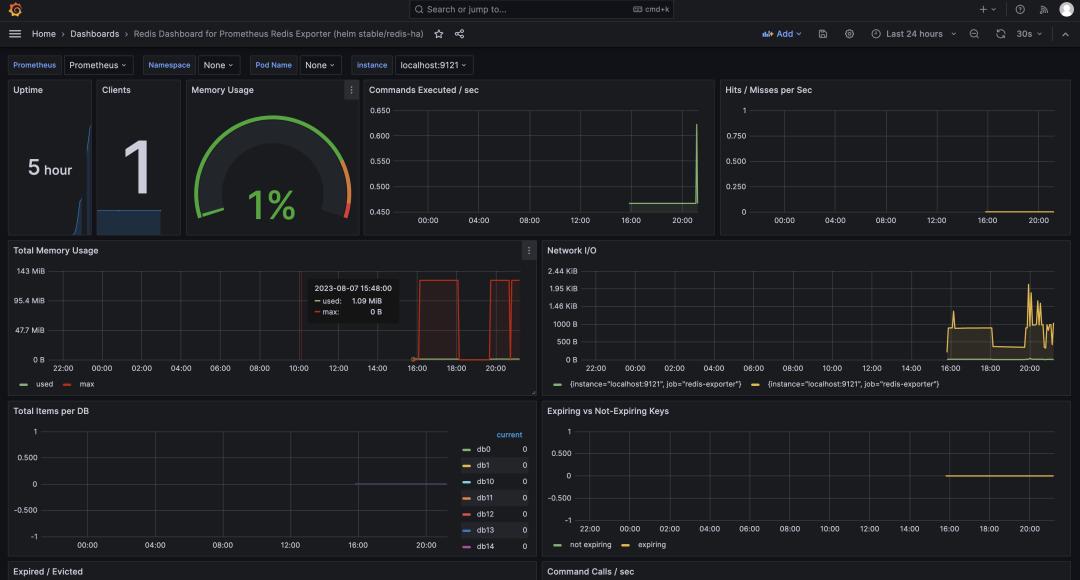Open the Clients panel title
This screenshot has width=1080, height=580.
[x=116, y=90]
